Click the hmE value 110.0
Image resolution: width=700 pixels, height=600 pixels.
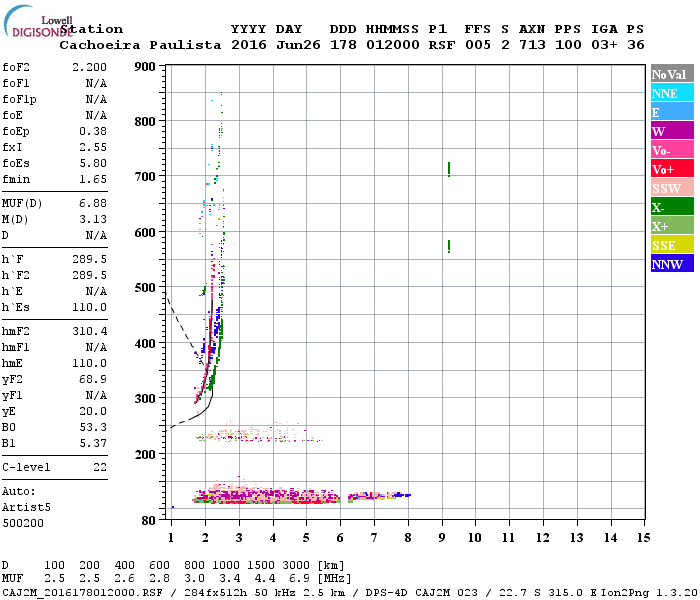coord(89,363)
